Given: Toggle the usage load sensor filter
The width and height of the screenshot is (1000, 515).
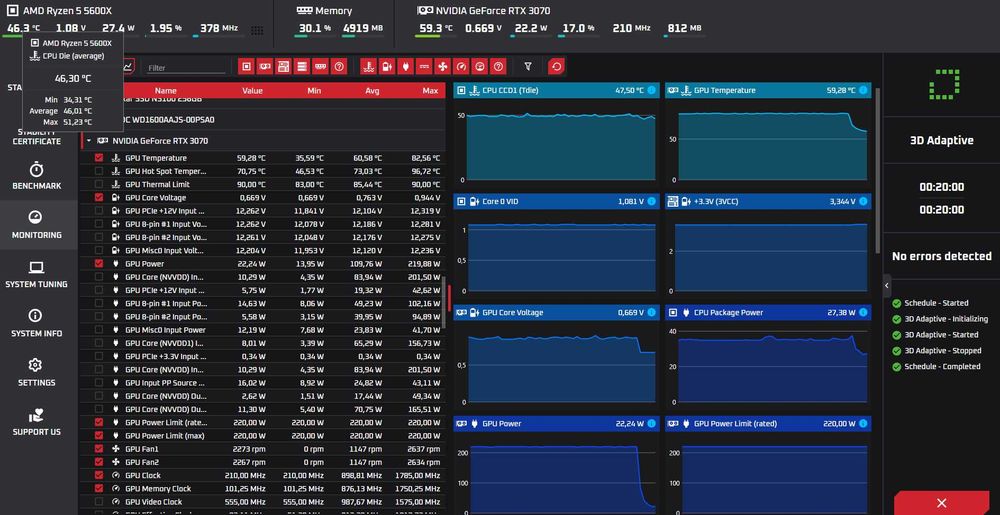Looking at the screenshot, I should (x=480, y=66).
